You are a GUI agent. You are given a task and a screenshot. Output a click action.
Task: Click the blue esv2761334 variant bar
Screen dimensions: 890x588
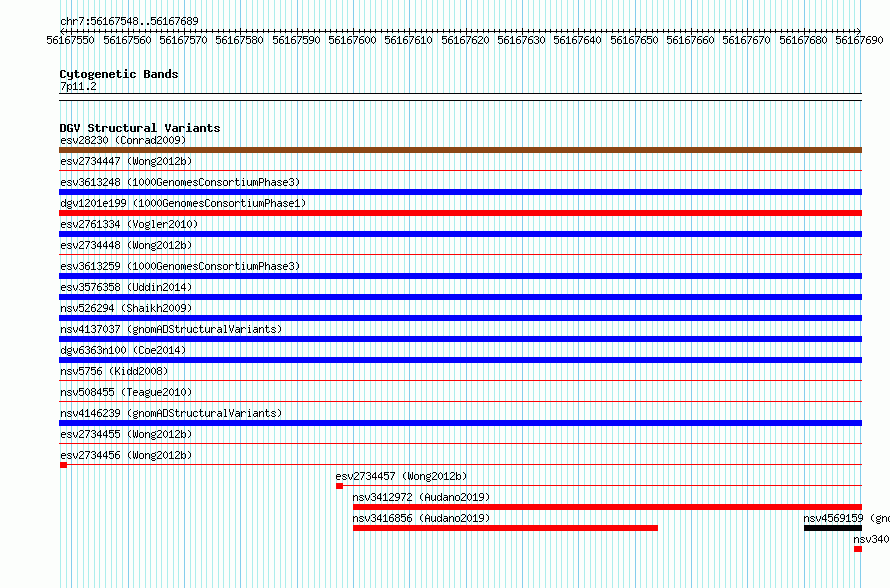460,234
